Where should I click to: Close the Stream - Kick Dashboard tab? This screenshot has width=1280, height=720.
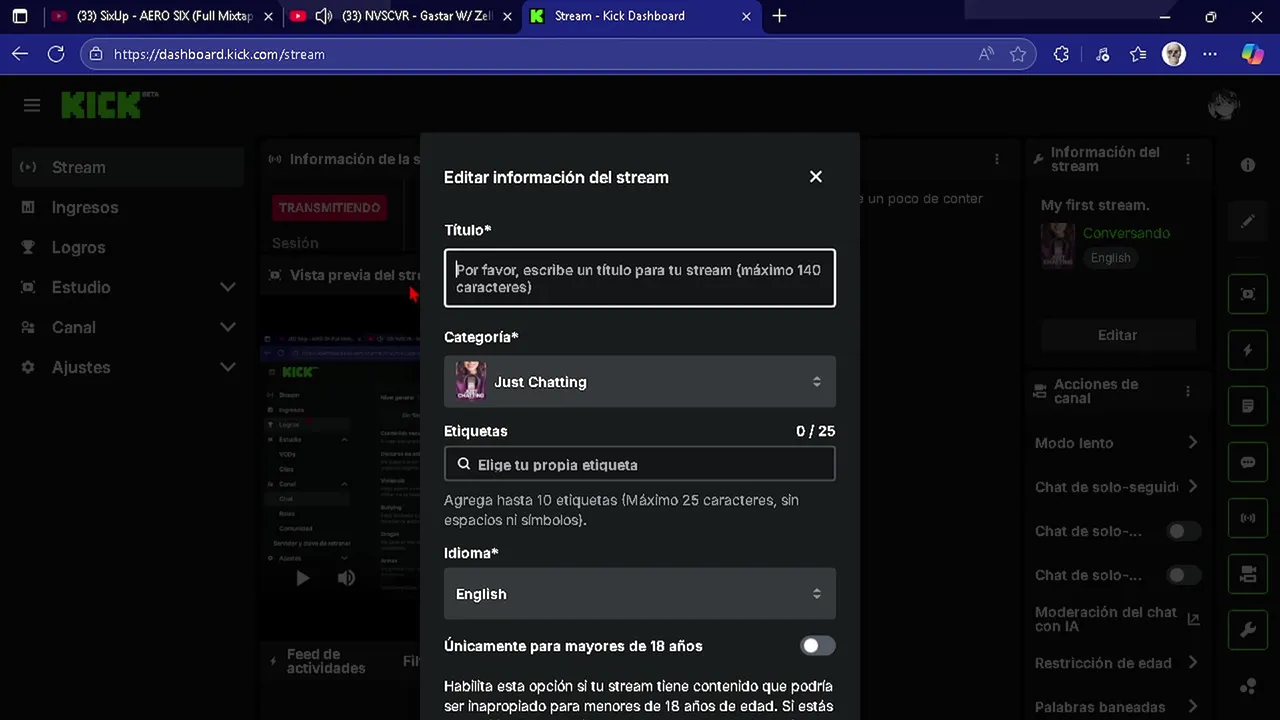click(747, 16)
